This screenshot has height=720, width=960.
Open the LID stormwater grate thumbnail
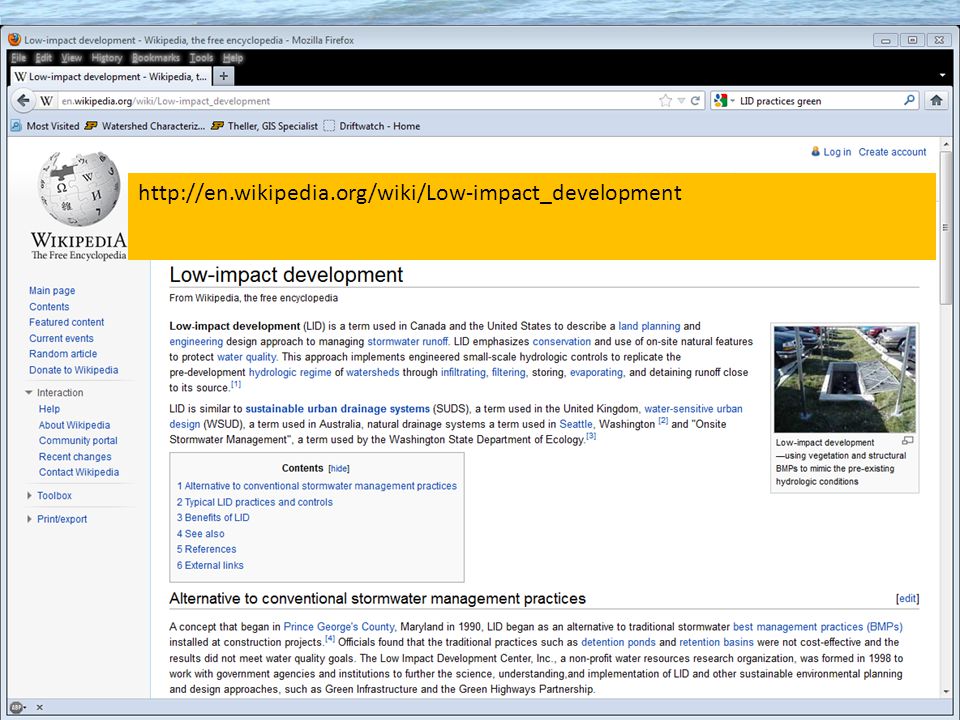[x=844, y=379]
